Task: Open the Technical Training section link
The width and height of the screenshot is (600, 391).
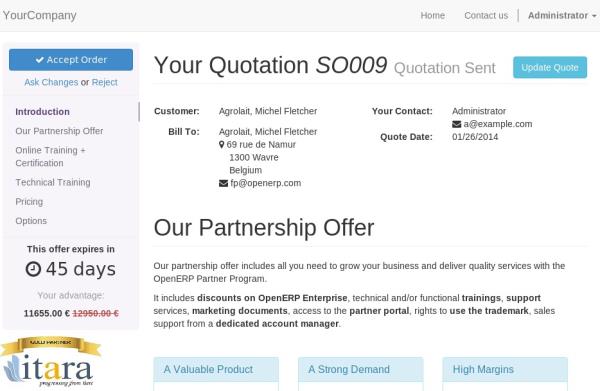Action: click(53, 182)
